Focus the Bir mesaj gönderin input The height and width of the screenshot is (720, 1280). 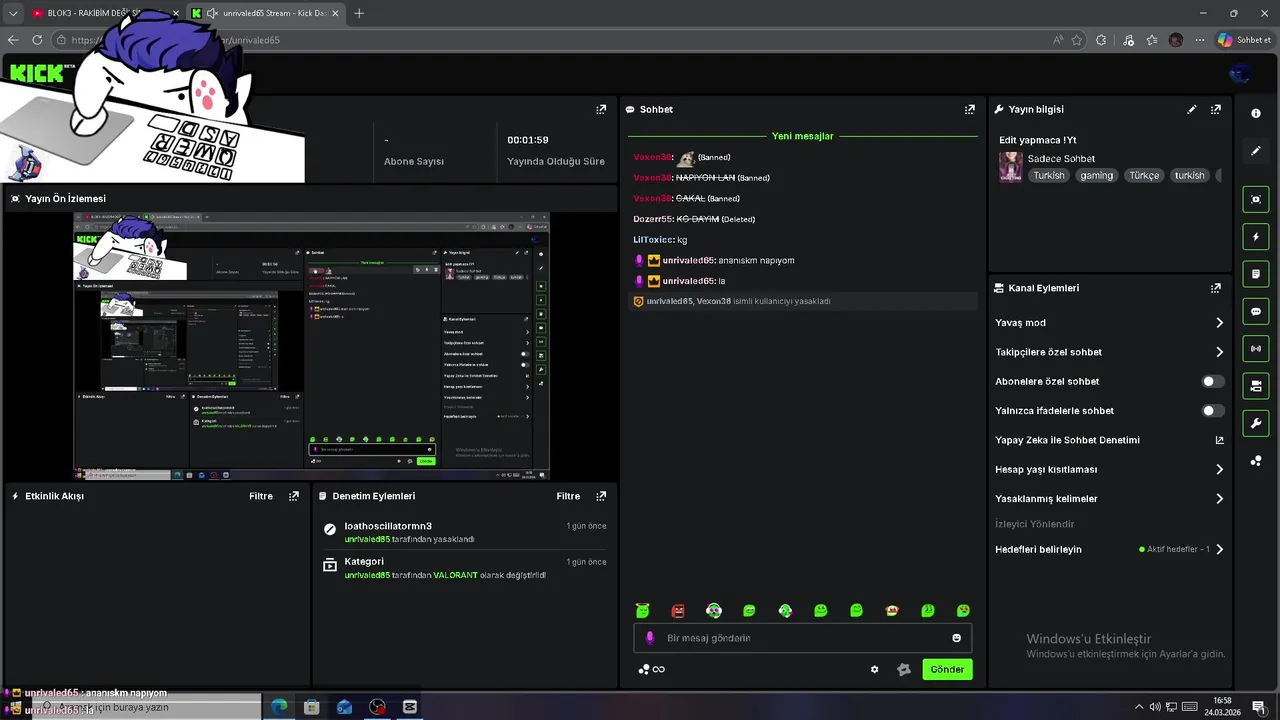(x=802, y=638)
